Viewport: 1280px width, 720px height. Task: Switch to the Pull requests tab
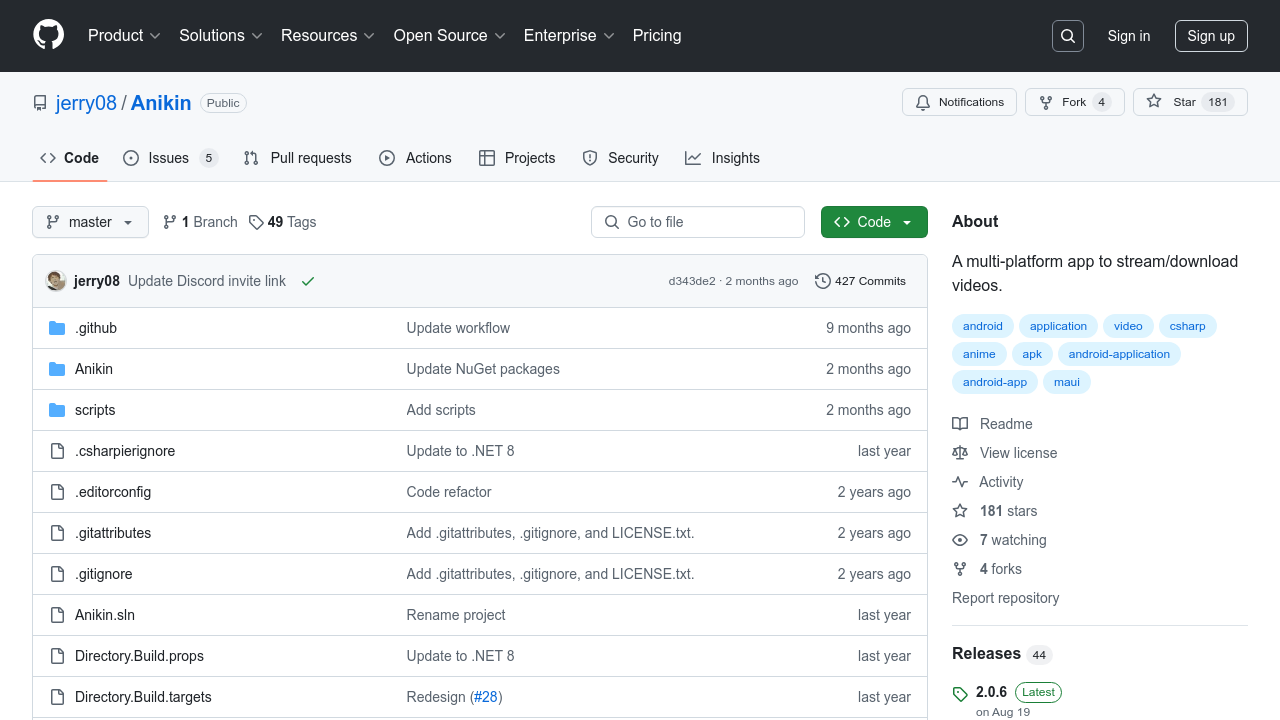[x=298, y=158]
